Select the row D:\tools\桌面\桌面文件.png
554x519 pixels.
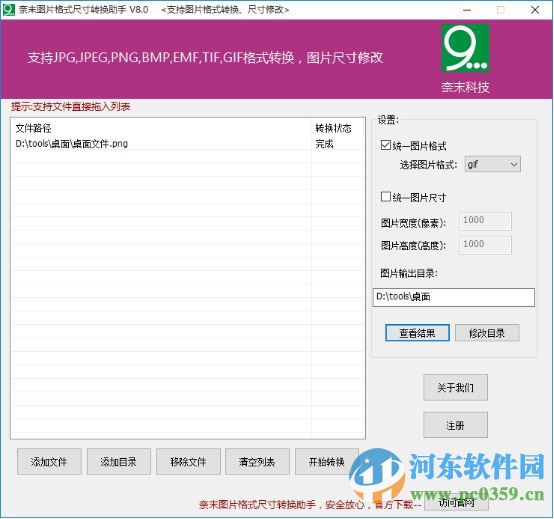pyautogui.click(x=188, y=144)
